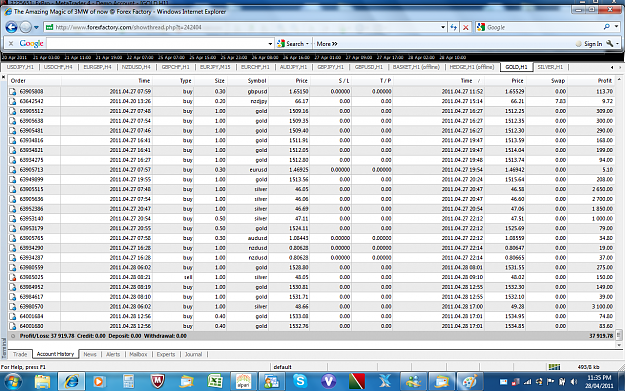Click the connection status bars icon
The height and width of the screenshot is (391, 625).
[x=554, y=367]
